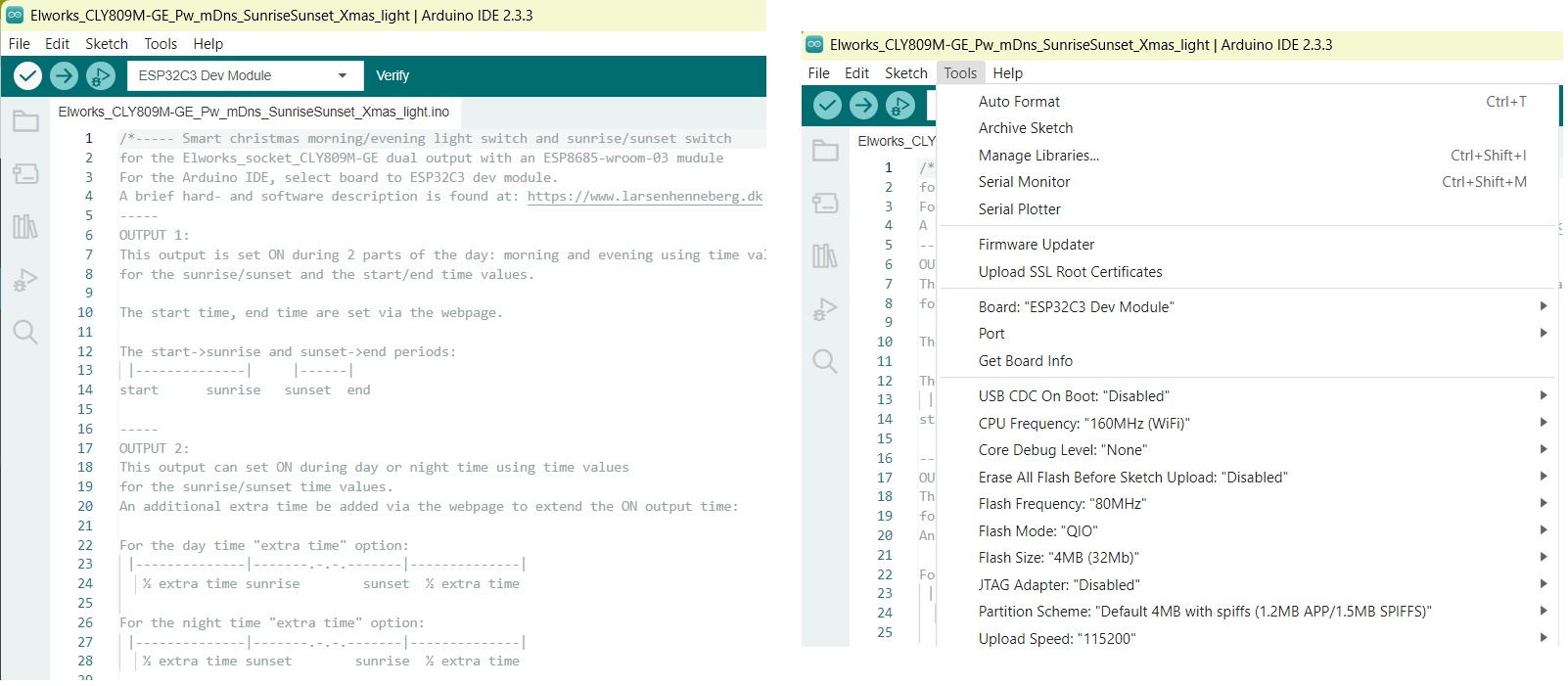Screen dimensions: 1568x686
Task: Open Help menu in left window
Action: [x=208, y=44]
